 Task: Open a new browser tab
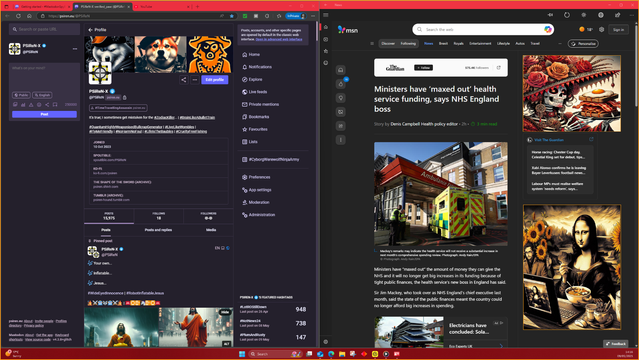click(x=197, y=7)
